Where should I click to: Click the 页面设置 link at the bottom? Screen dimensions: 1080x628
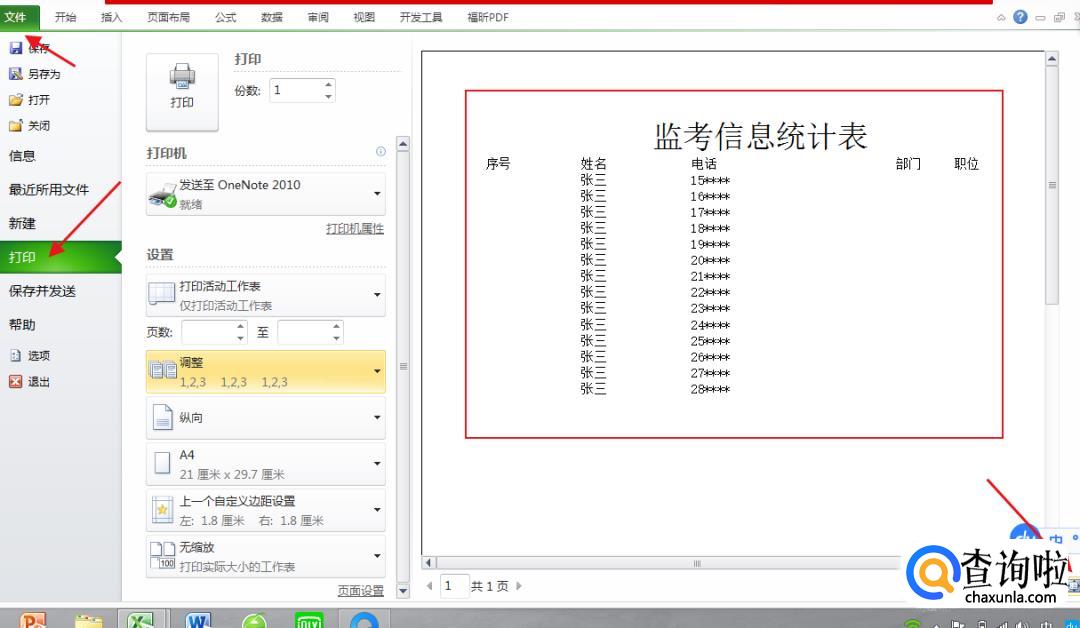[360, 591]
